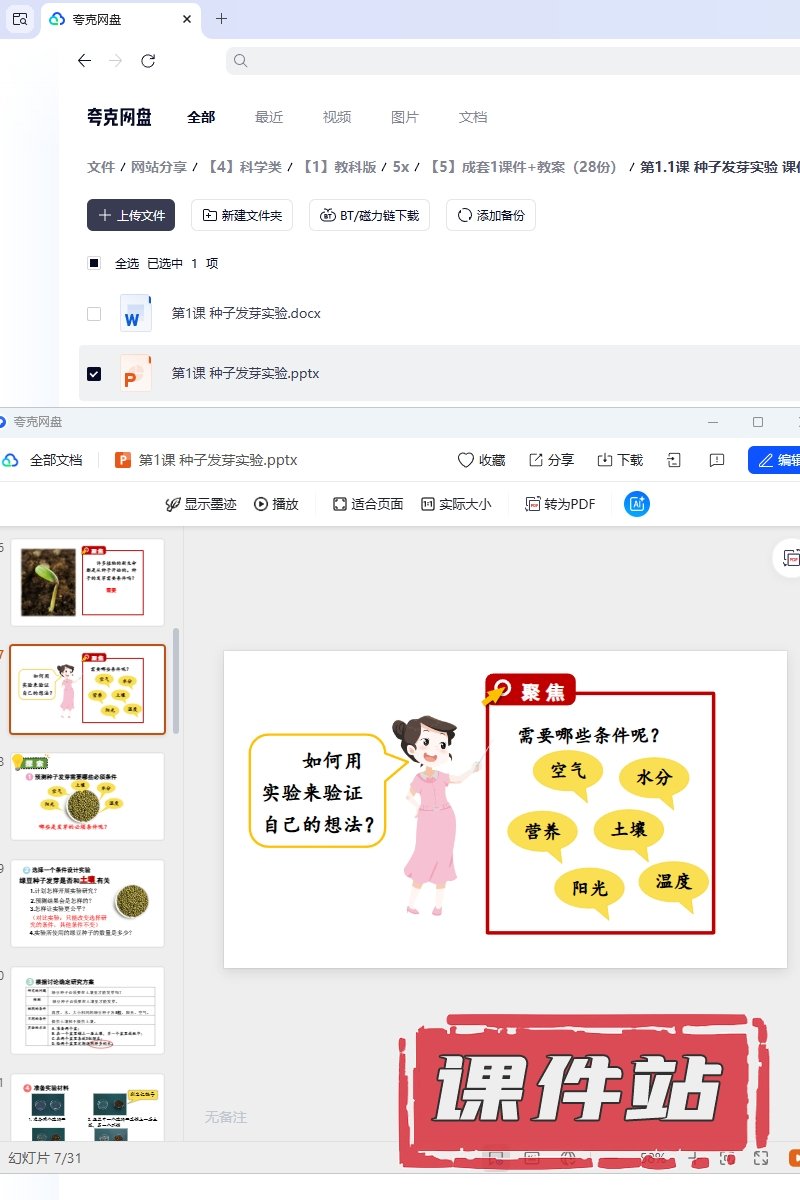800x1200 pixels.
Task: Click fullscreen icon in status bar
Action: tap(761, 1158)
